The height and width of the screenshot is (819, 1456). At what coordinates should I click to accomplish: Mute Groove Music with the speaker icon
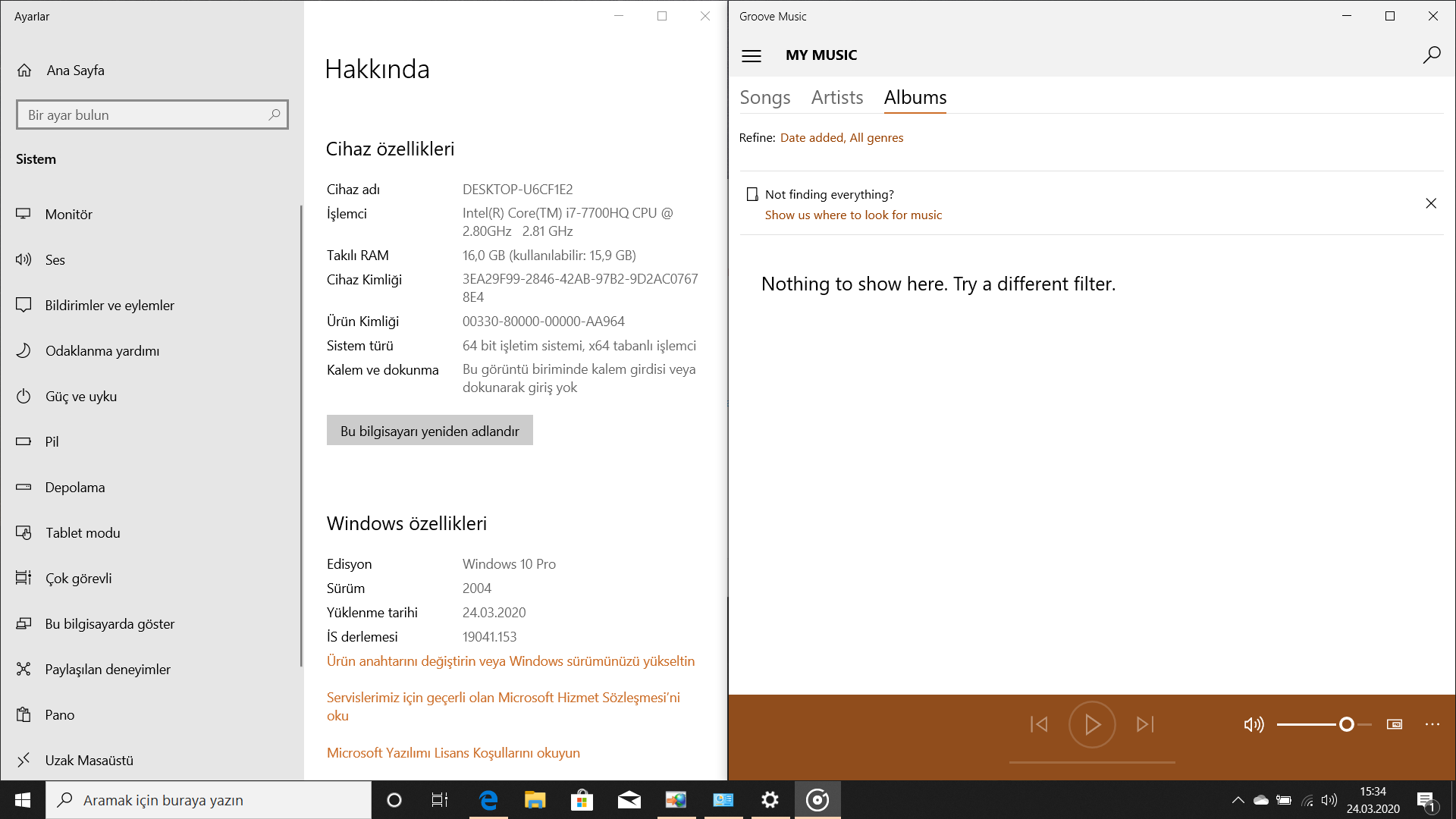(1254, 724)
